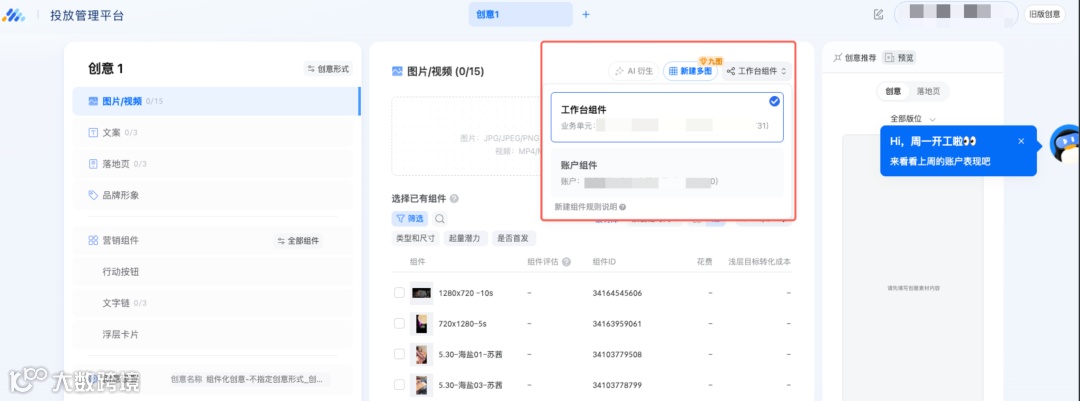Viewport: 1080px width, 401px height.
Task: Click the 筛选 filter button
Action: (410, 218)
